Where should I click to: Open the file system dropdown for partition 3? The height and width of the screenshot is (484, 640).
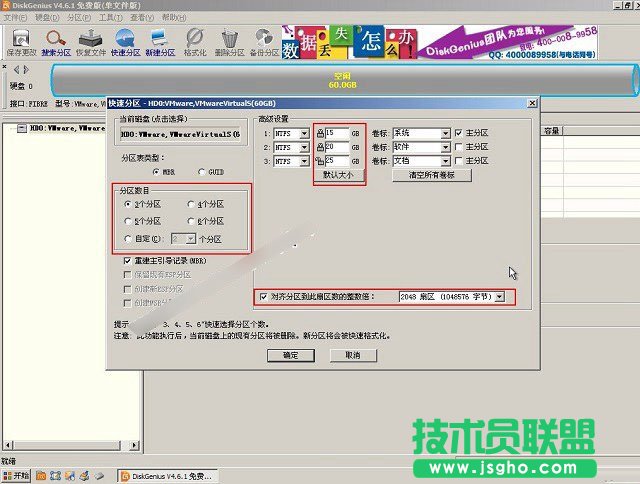pyautogui.click(x=304, y=161)
